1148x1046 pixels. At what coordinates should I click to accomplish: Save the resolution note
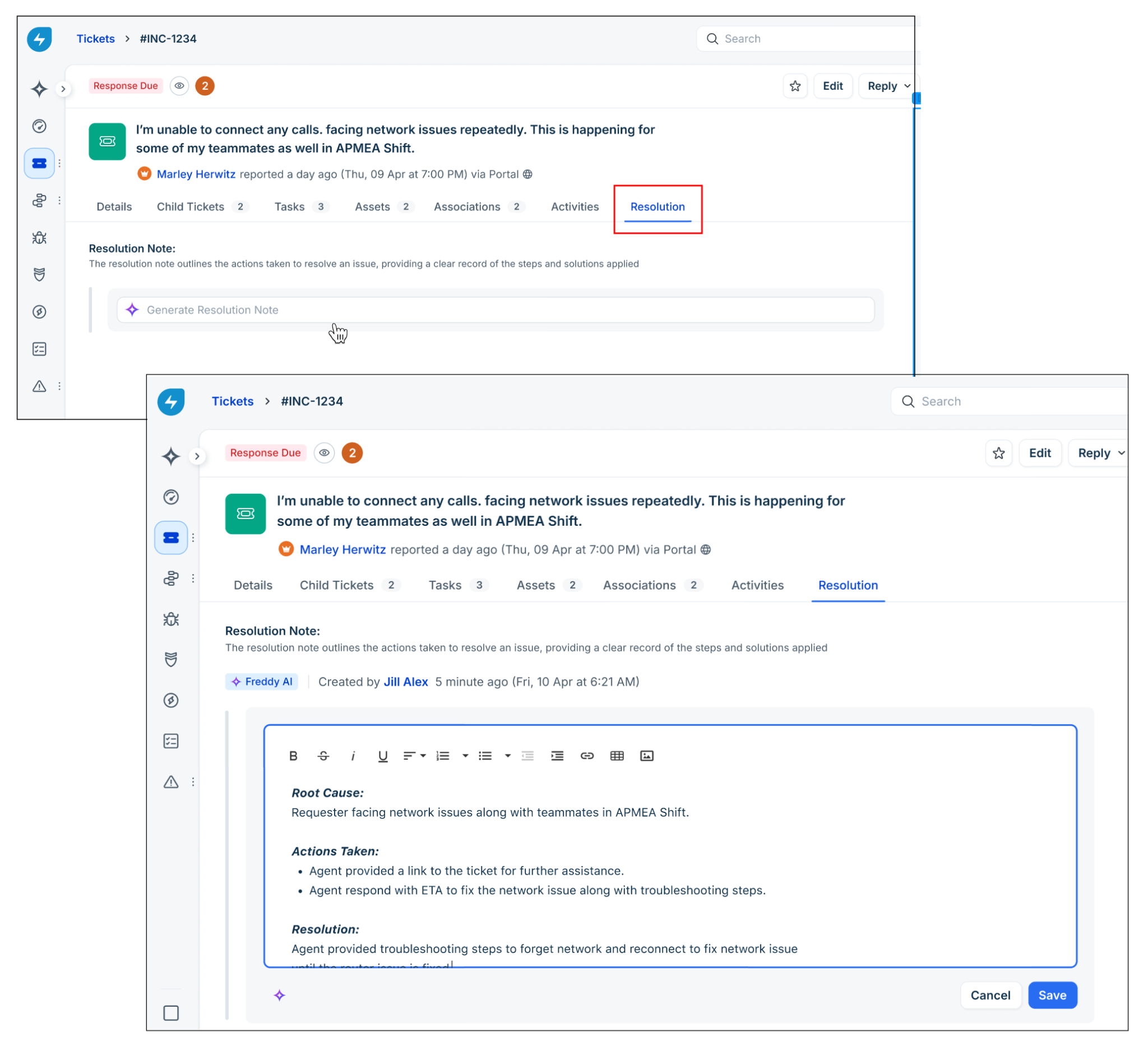(1052, 996)
